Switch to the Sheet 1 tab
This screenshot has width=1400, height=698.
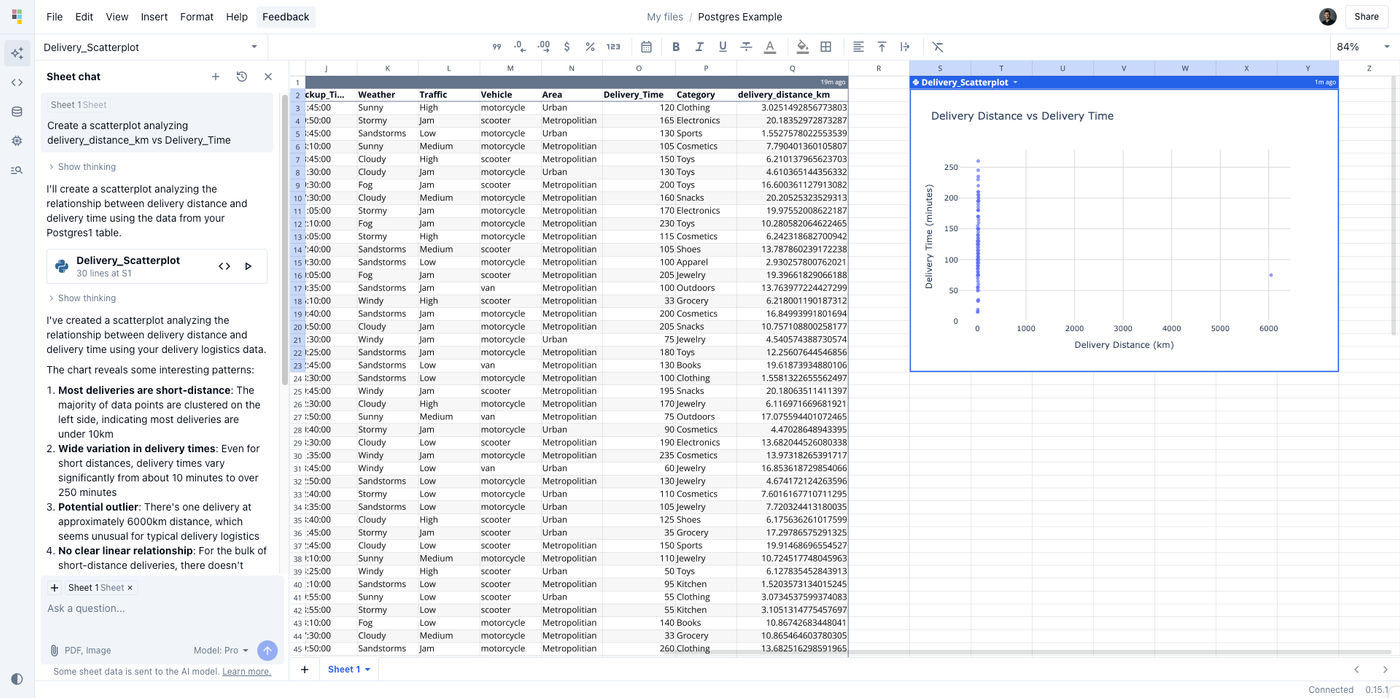(x=344, y=668)
